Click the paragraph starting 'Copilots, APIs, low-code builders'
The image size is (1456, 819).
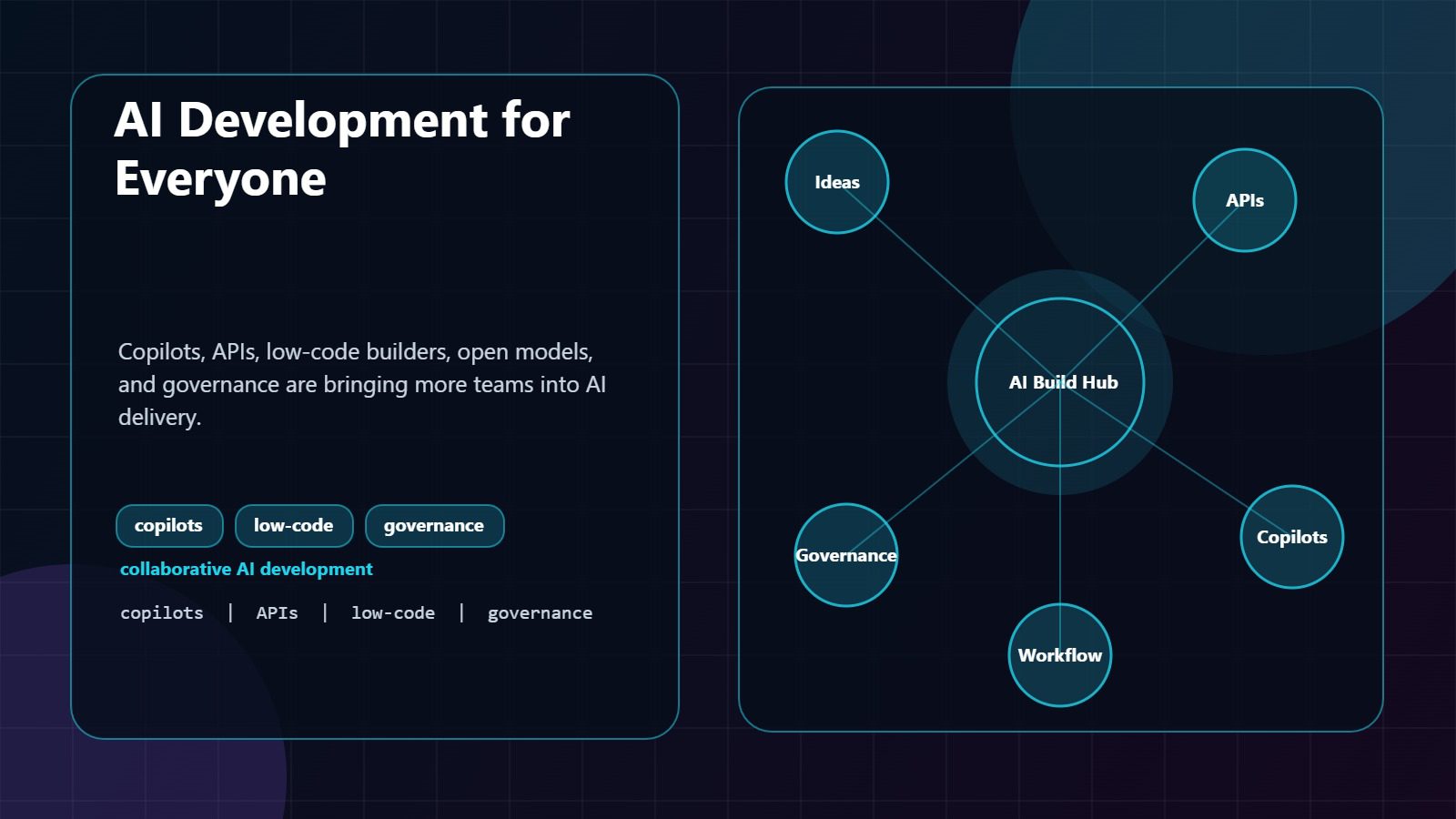(362, 384)
